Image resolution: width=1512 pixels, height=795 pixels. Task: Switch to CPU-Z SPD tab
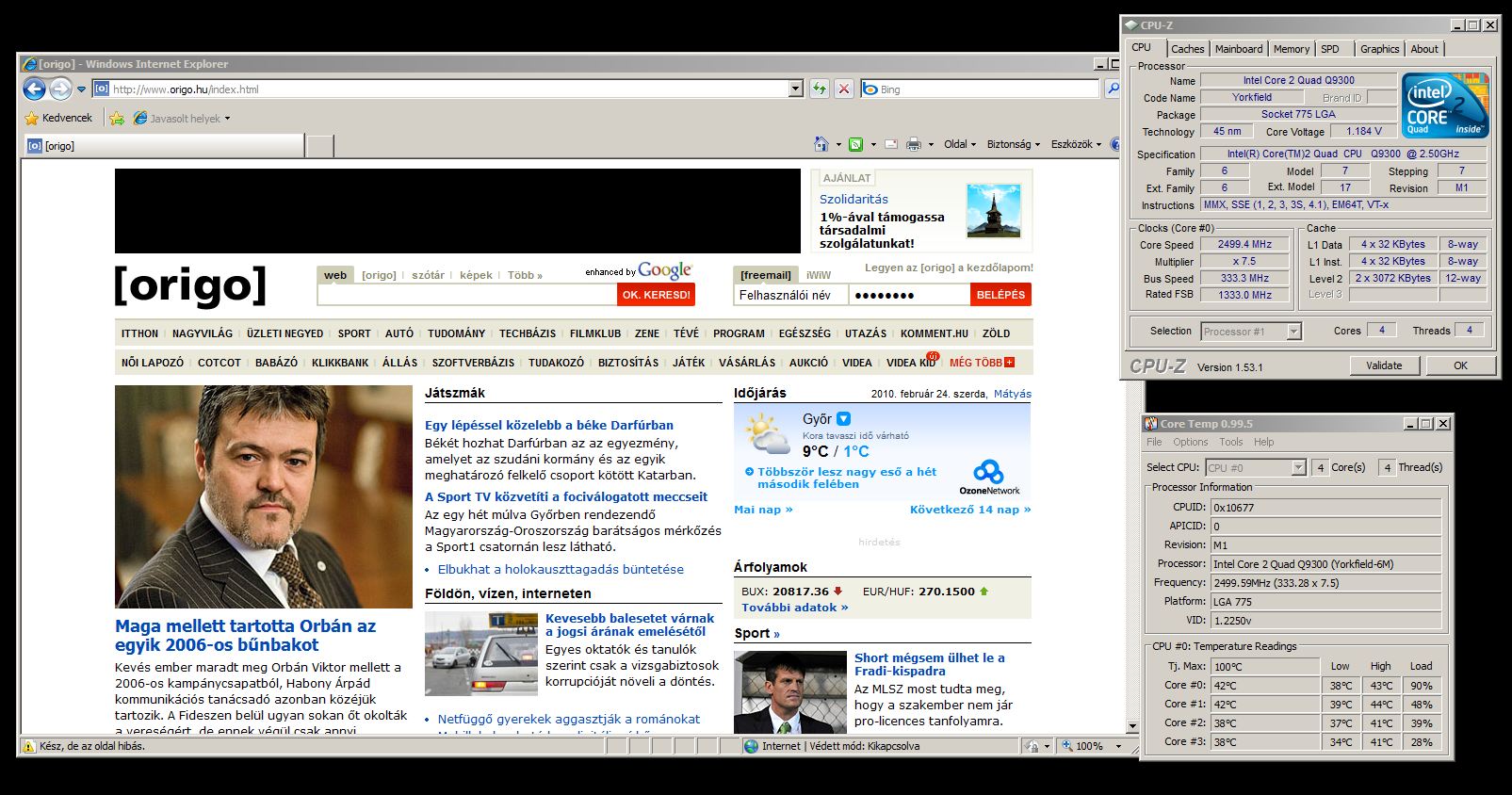(1330, 49)
